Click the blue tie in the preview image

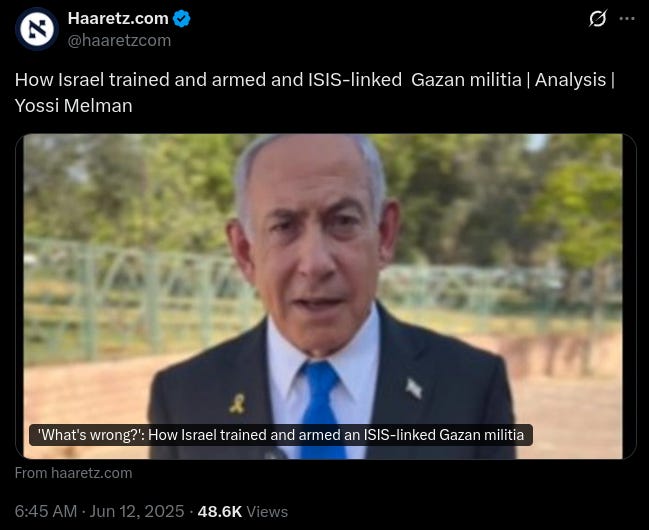[x=322, y=410]
